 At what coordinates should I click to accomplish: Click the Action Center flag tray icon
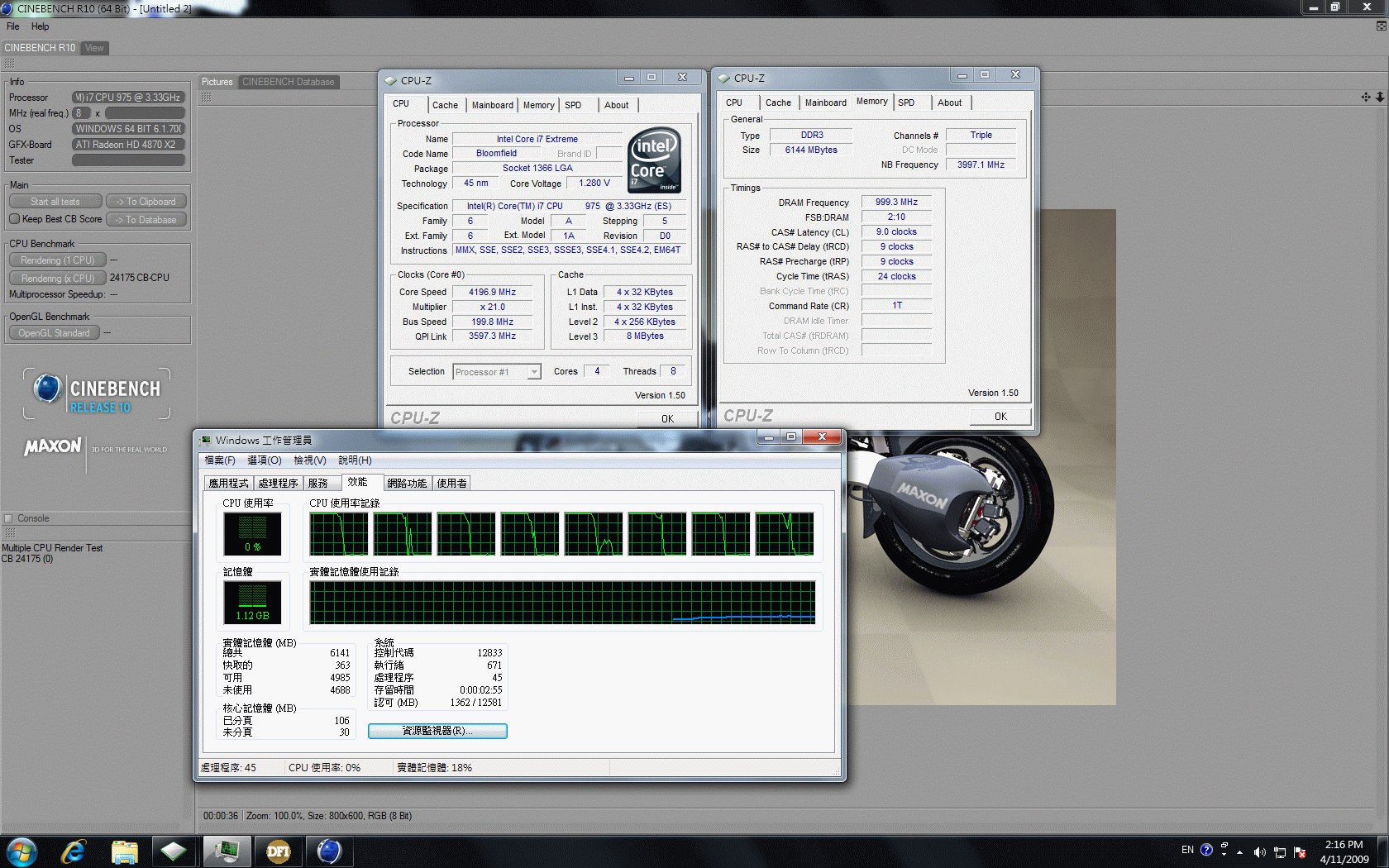pyautogui.click(x=1300, y=852)
